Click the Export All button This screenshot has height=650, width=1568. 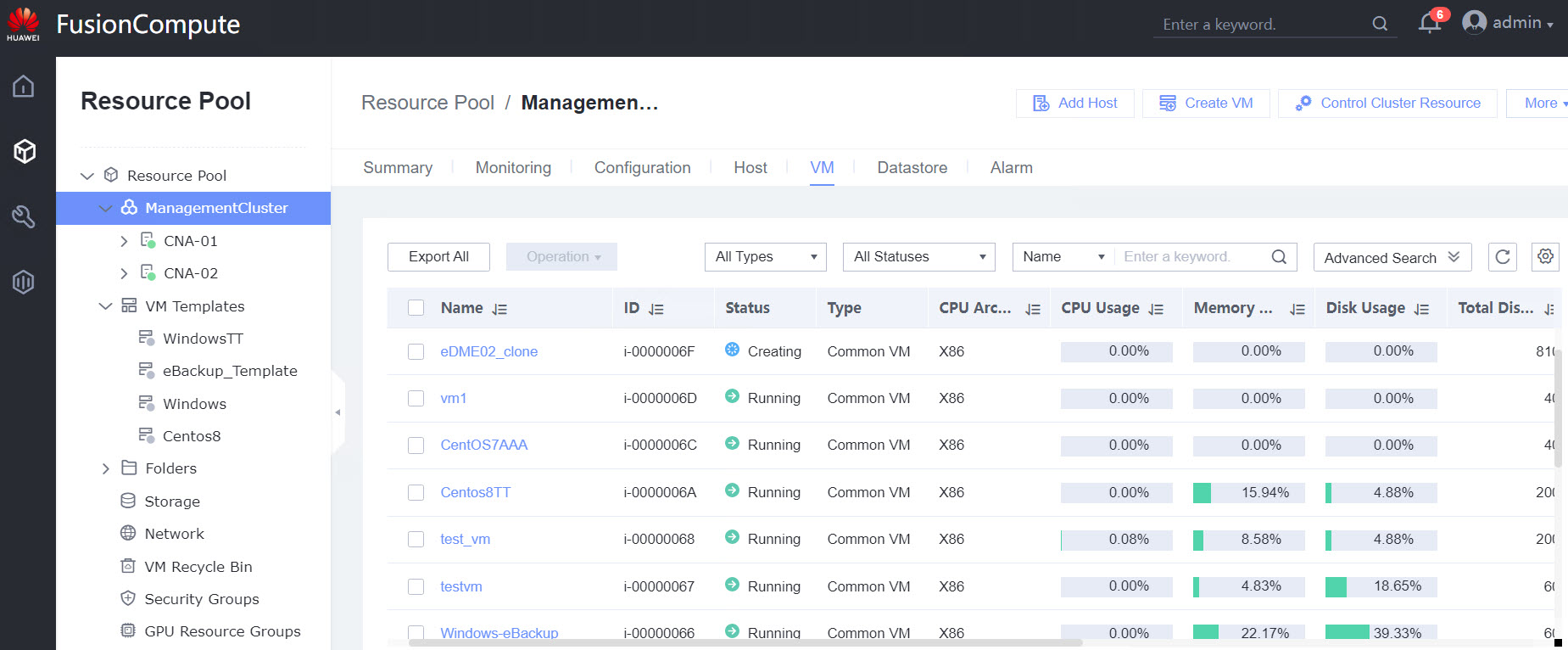point(438,257)
